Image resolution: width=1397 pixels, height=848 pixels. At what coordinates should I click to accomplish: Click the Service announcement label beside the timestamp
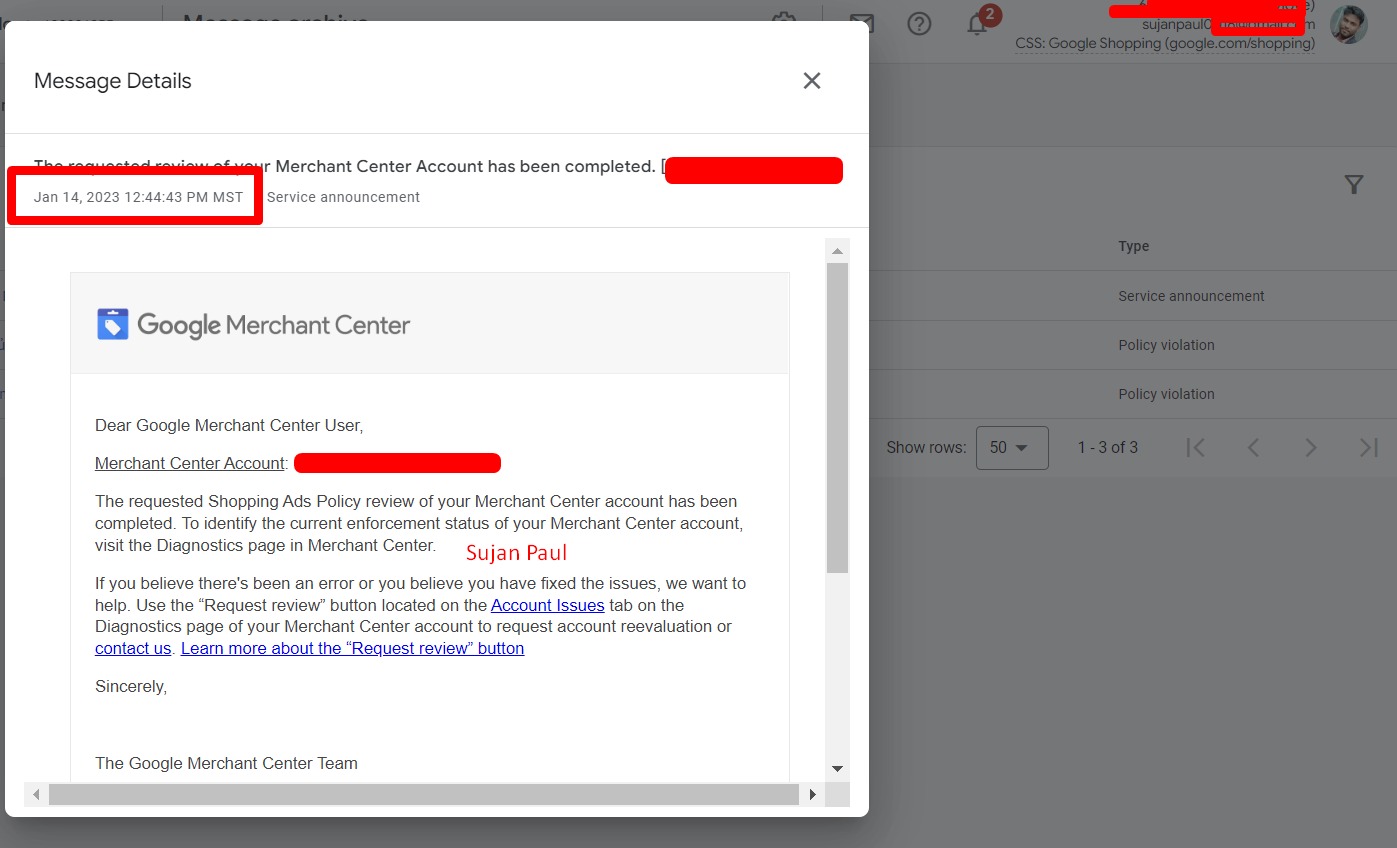click(x=343, y=197)
